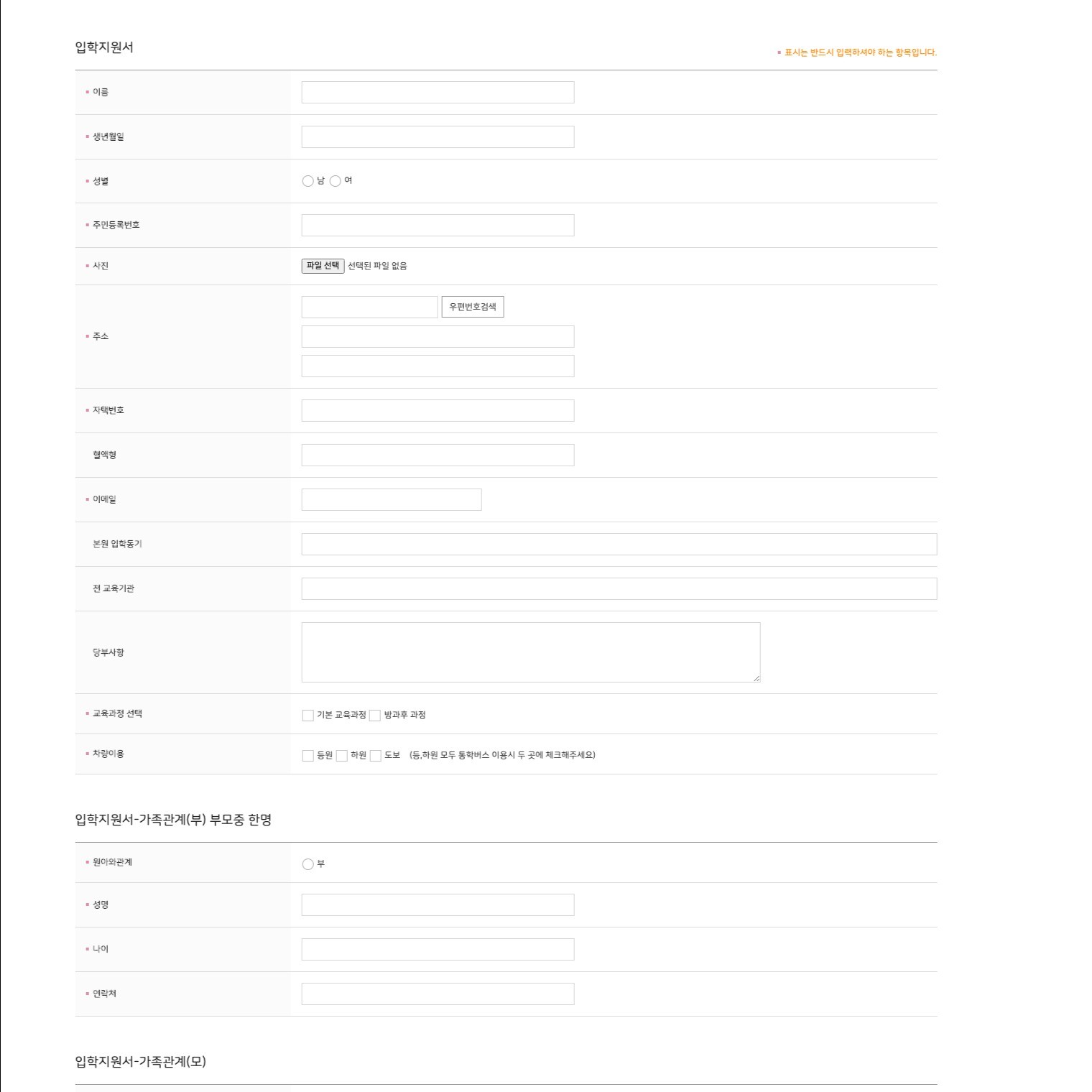
Task: Focus the 자택번호 input field
Action: pos(438,410)
